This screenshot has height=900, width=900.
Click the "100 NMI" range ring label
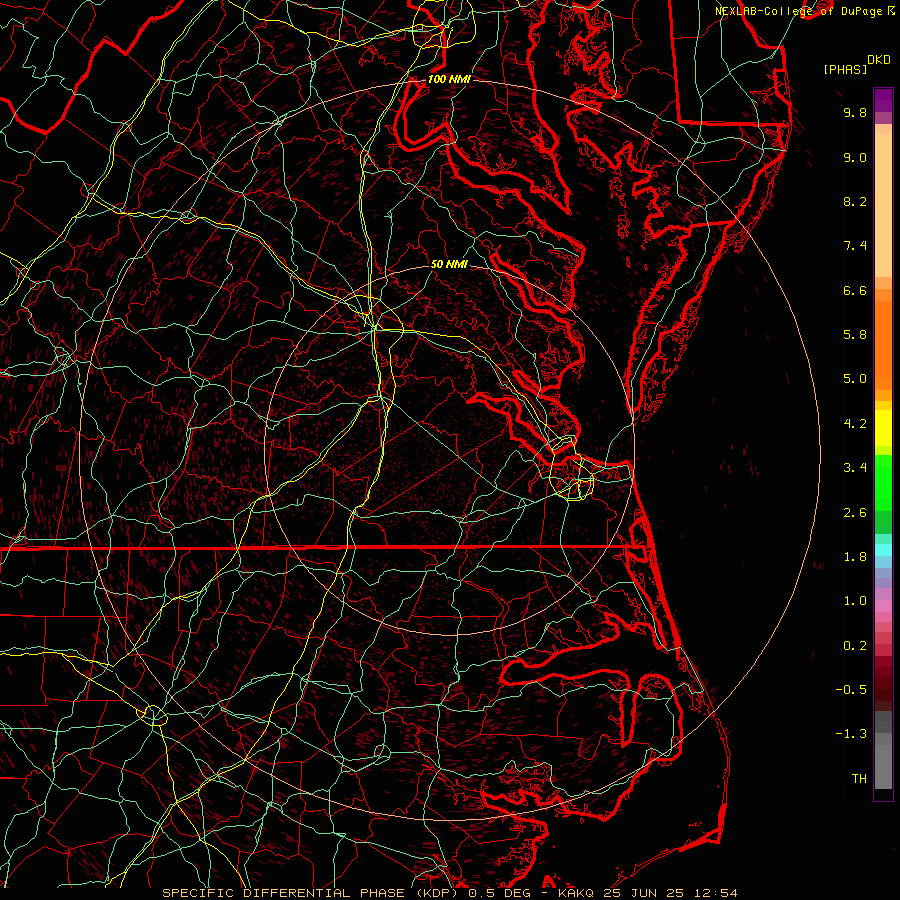pyautogui.click(x=449, y=79)
